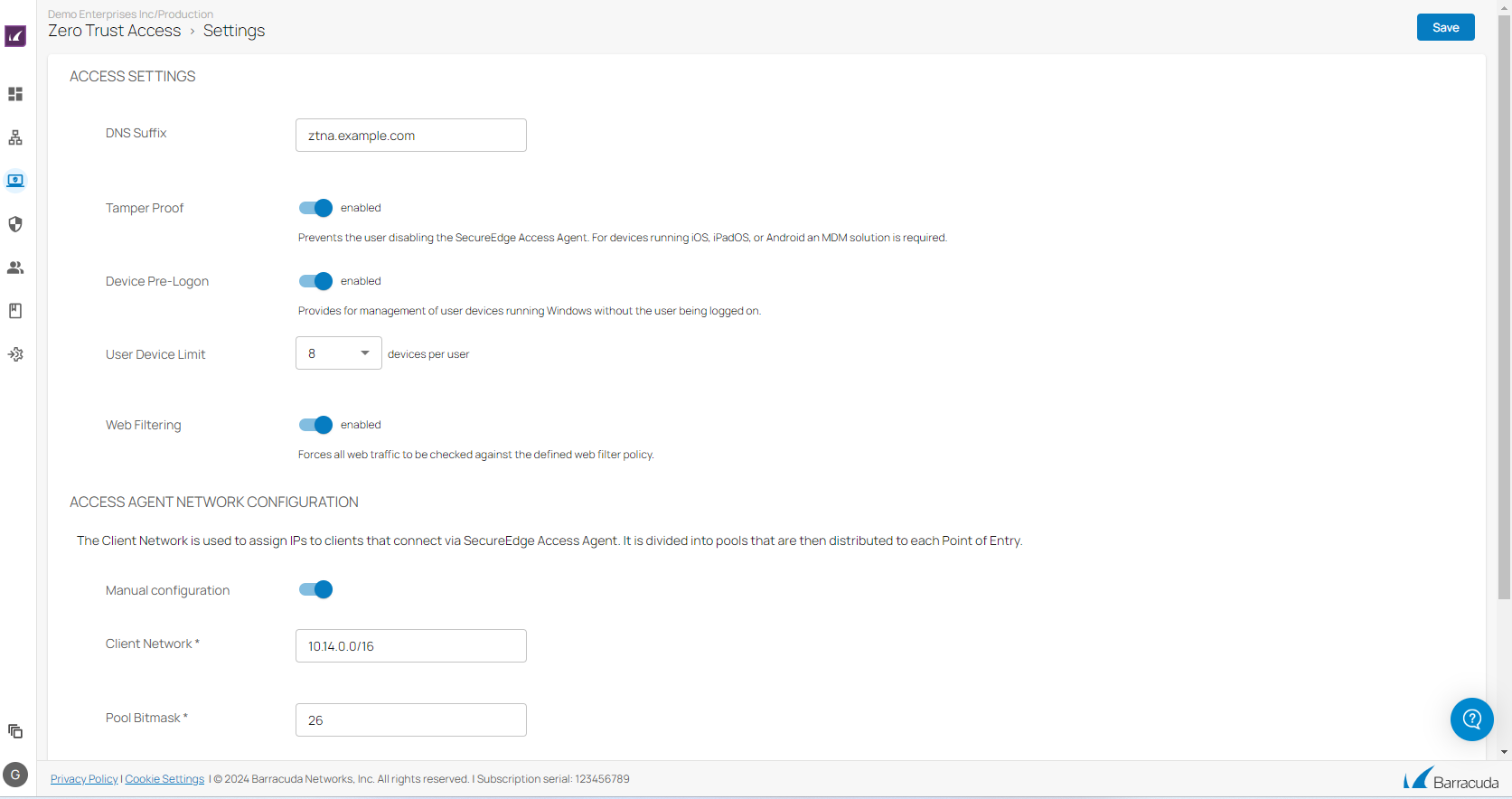Click the ACCESS AGENT NETWORK CONFIGURATION heading

tap(214, 503)
